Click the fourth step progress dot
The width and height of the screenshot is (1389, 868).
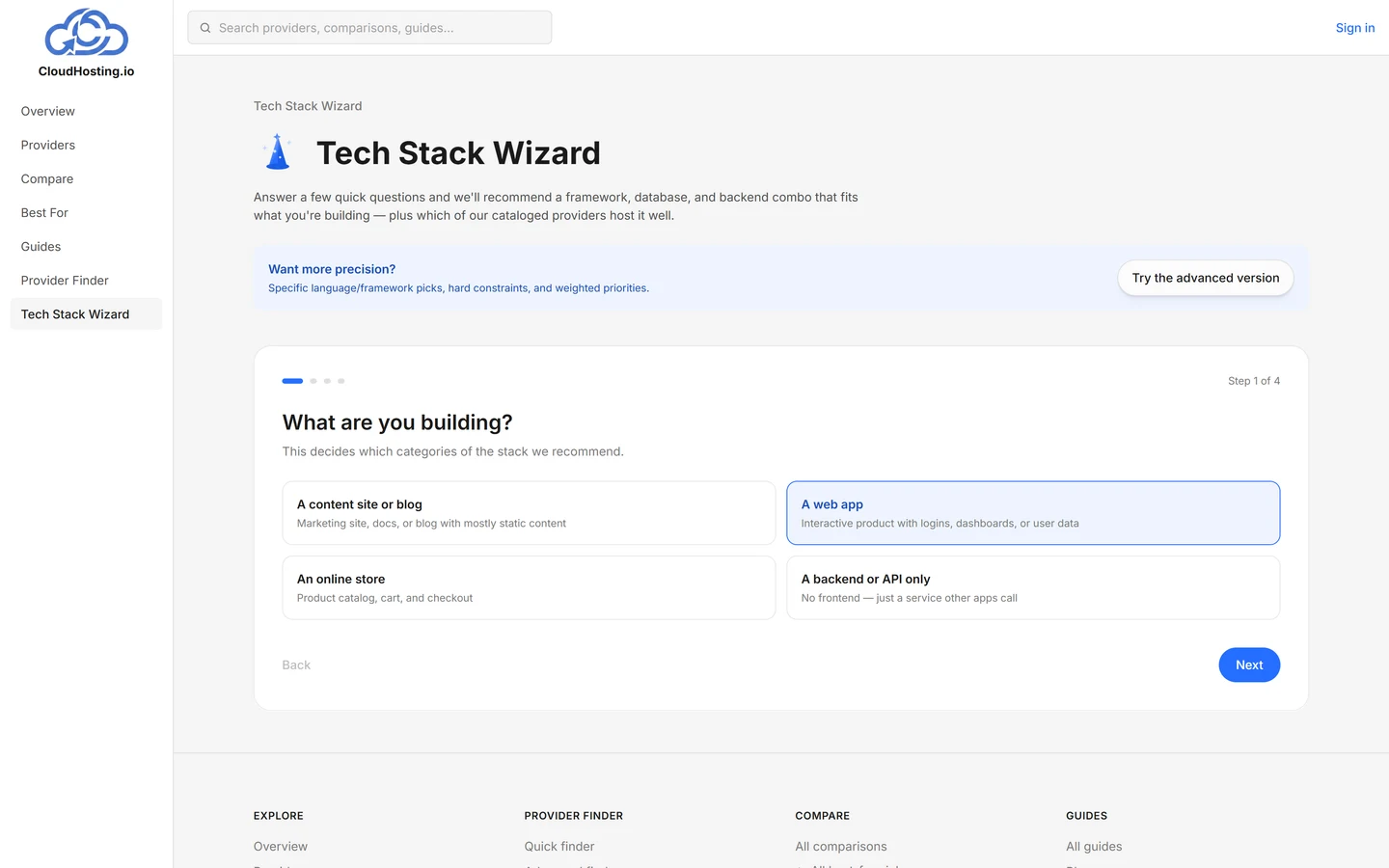[341, 381]
